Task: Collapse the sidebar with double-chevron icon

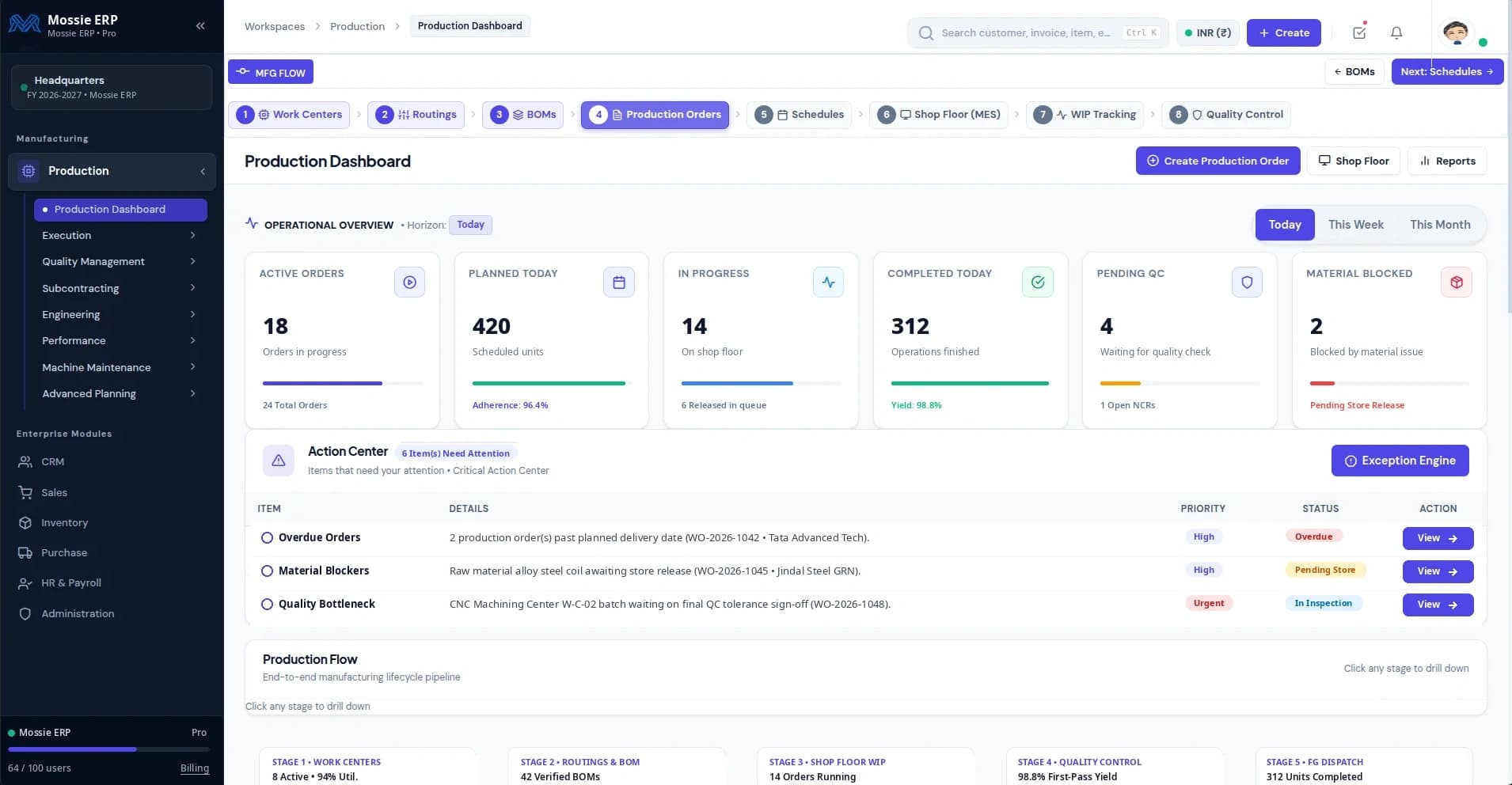Action: (x=200, y=26)
